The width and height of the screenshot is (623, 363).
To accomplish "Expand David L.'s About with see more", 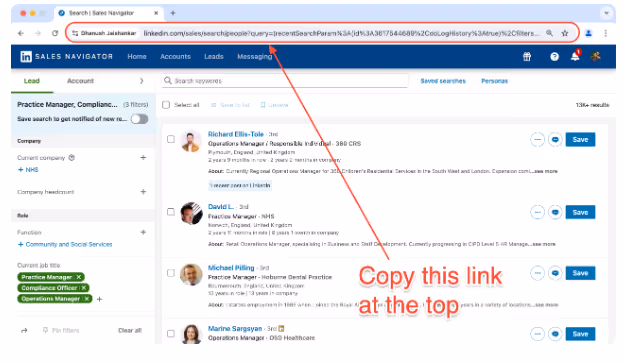I will [x=543, y=244].
